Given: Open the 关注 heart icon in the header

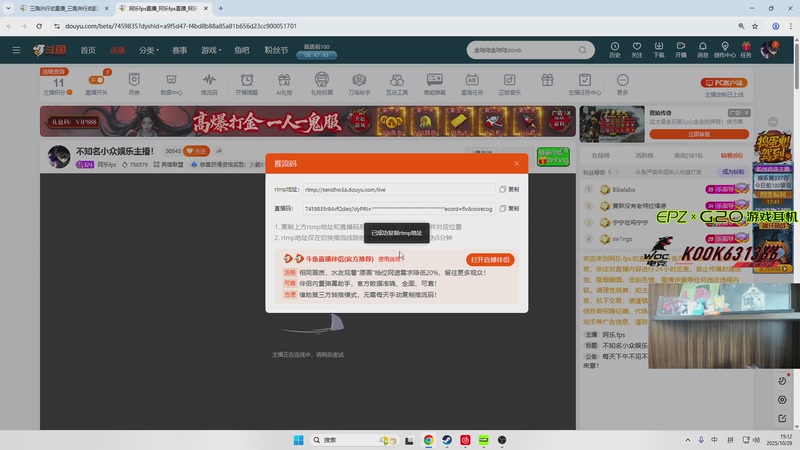Looking at the screenshot, I should pyautogui.click(x=637, y=49).
